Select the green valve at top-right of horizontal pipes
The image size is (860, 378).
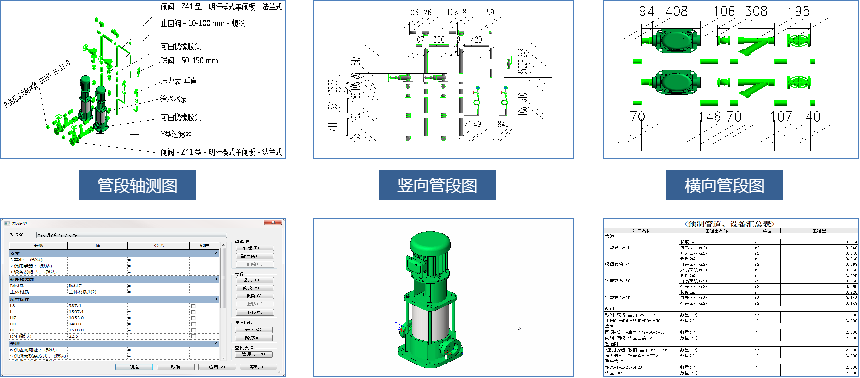[x=799, y=40]
